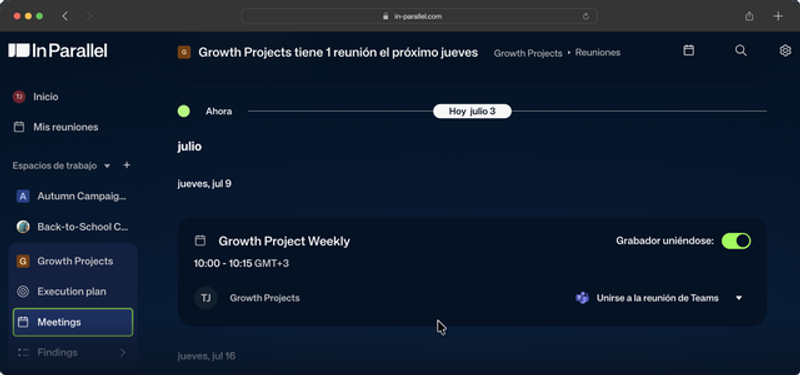Open search with the magnifier icon

click(x=741, y=50)
